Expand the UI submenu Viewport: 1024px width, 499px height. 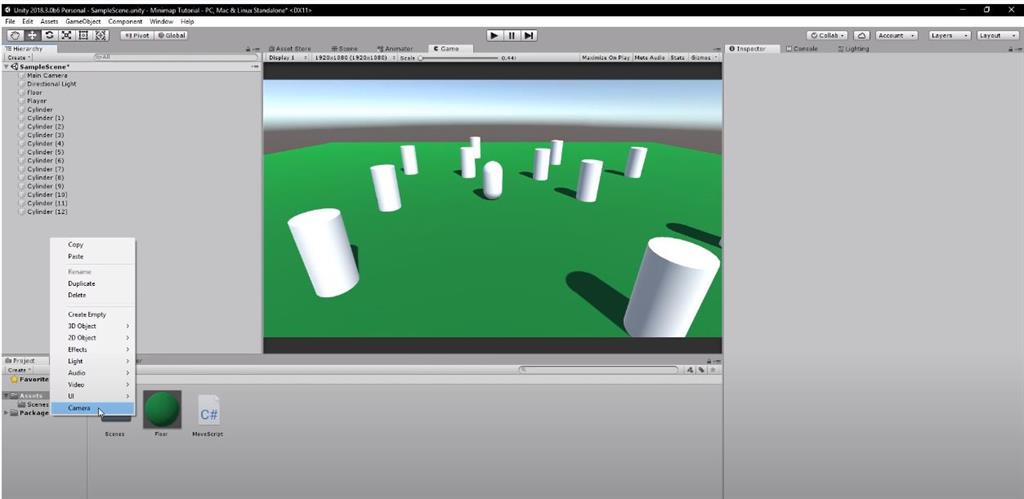tap(93, 396)
